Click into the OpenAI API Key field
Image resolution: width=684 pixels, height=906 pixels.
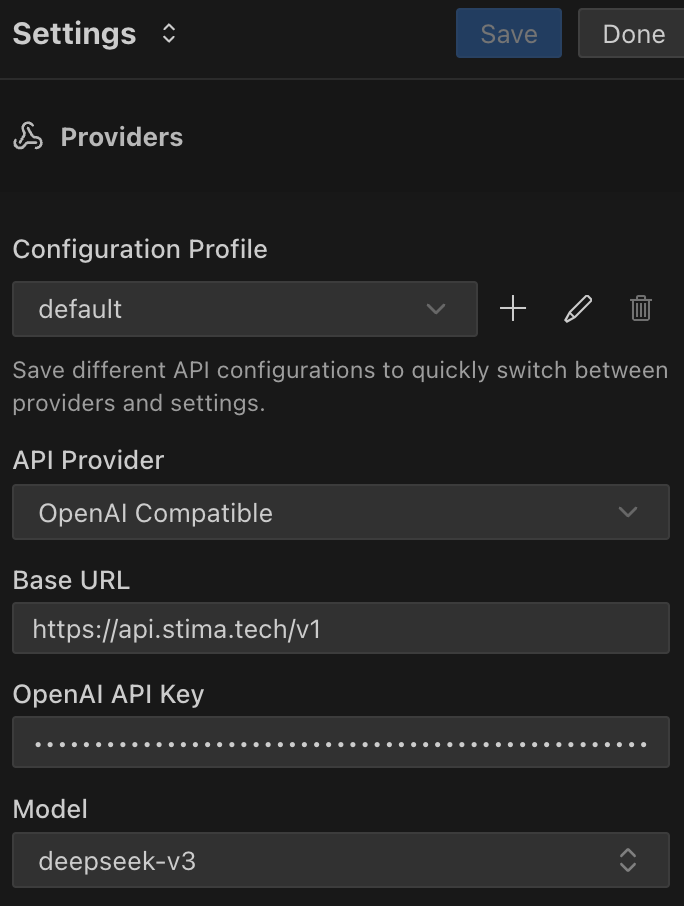click(341, 742)
